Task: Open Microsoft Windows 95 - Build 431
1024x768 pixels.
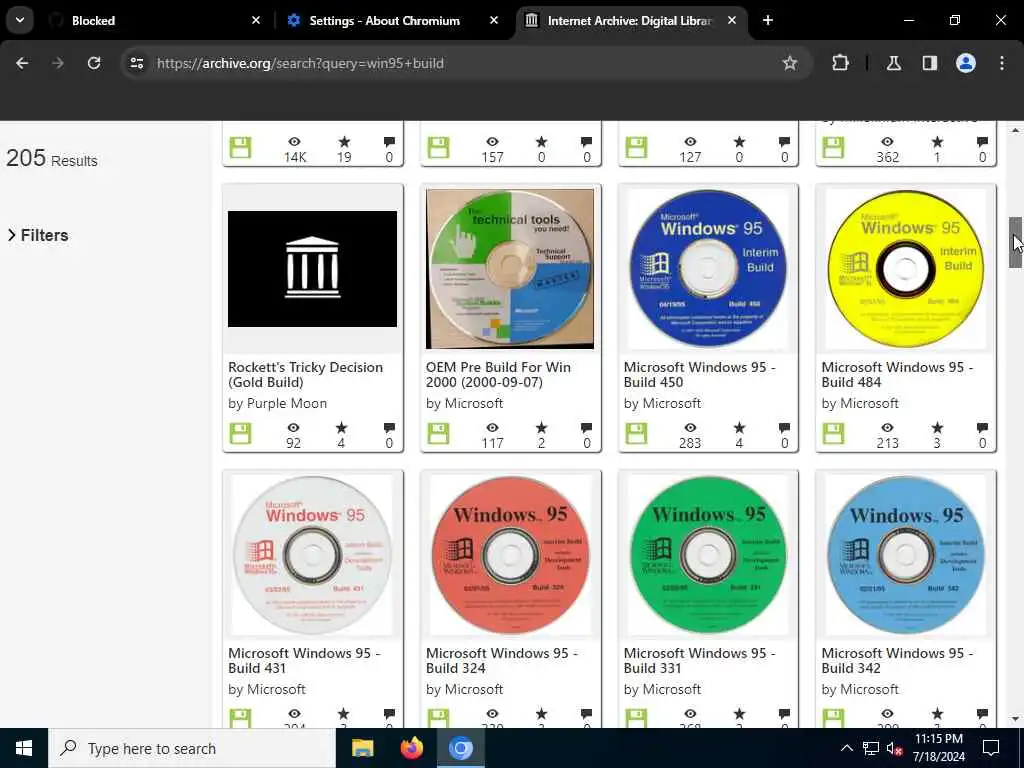Action: coord(304,661)
